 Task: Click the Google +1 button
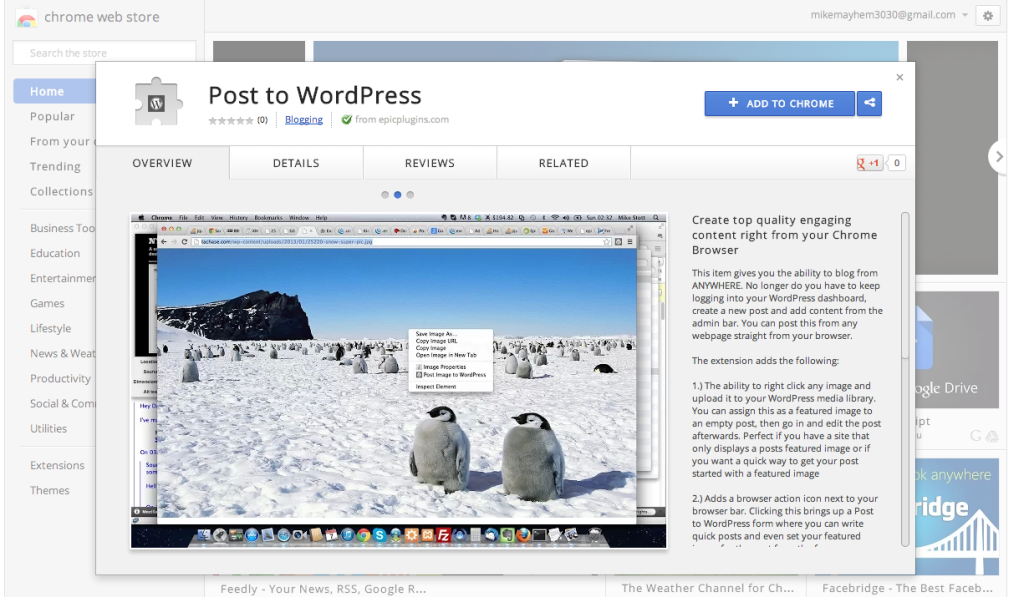coord(869,163)
